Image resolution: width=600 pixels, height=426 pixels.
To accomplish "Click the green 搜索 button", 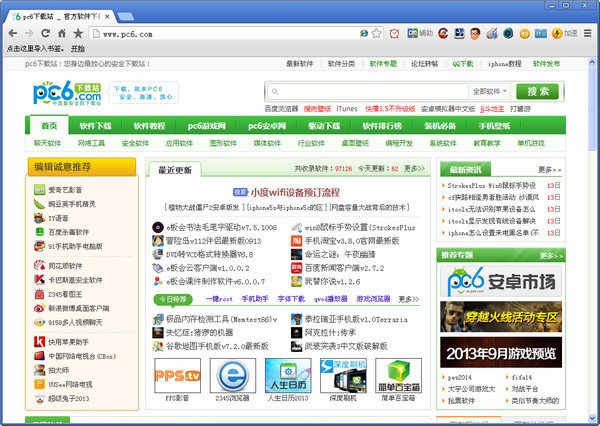I will [538, 91].
